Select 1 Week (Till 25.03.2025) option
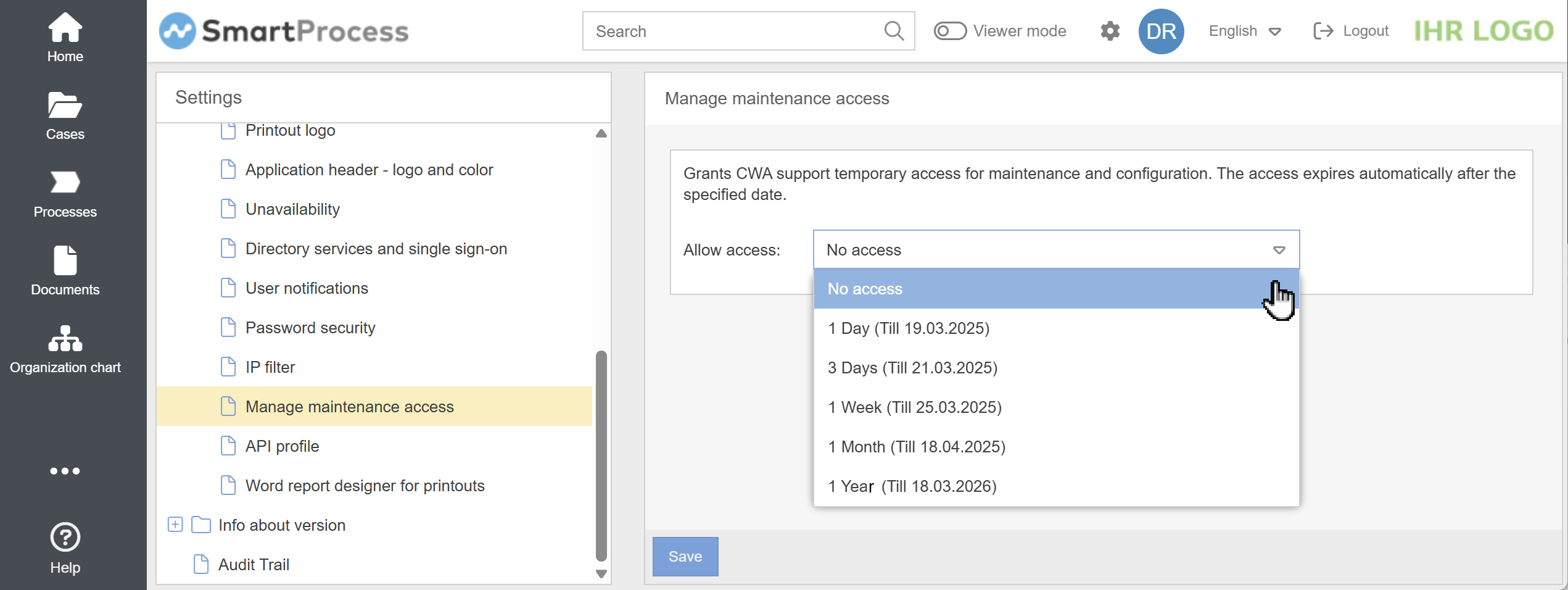 tap(914, 407)
